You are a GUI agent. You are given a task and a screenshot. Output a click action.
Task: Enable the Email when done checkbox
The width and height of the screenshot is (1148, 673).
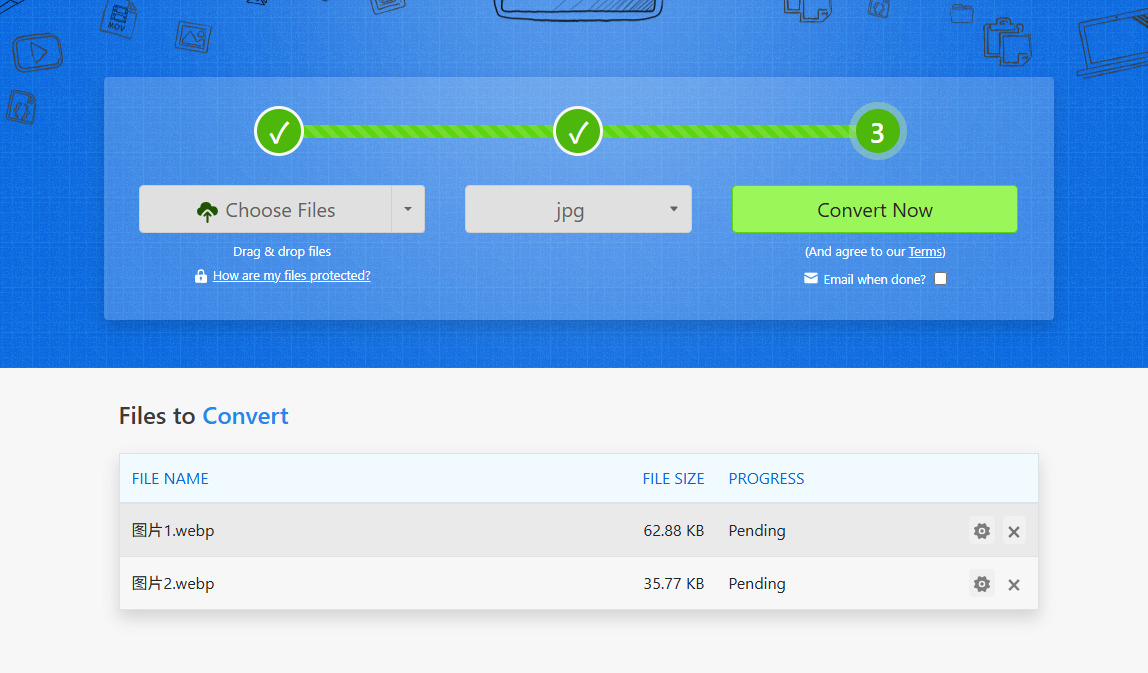click(941, 278)
